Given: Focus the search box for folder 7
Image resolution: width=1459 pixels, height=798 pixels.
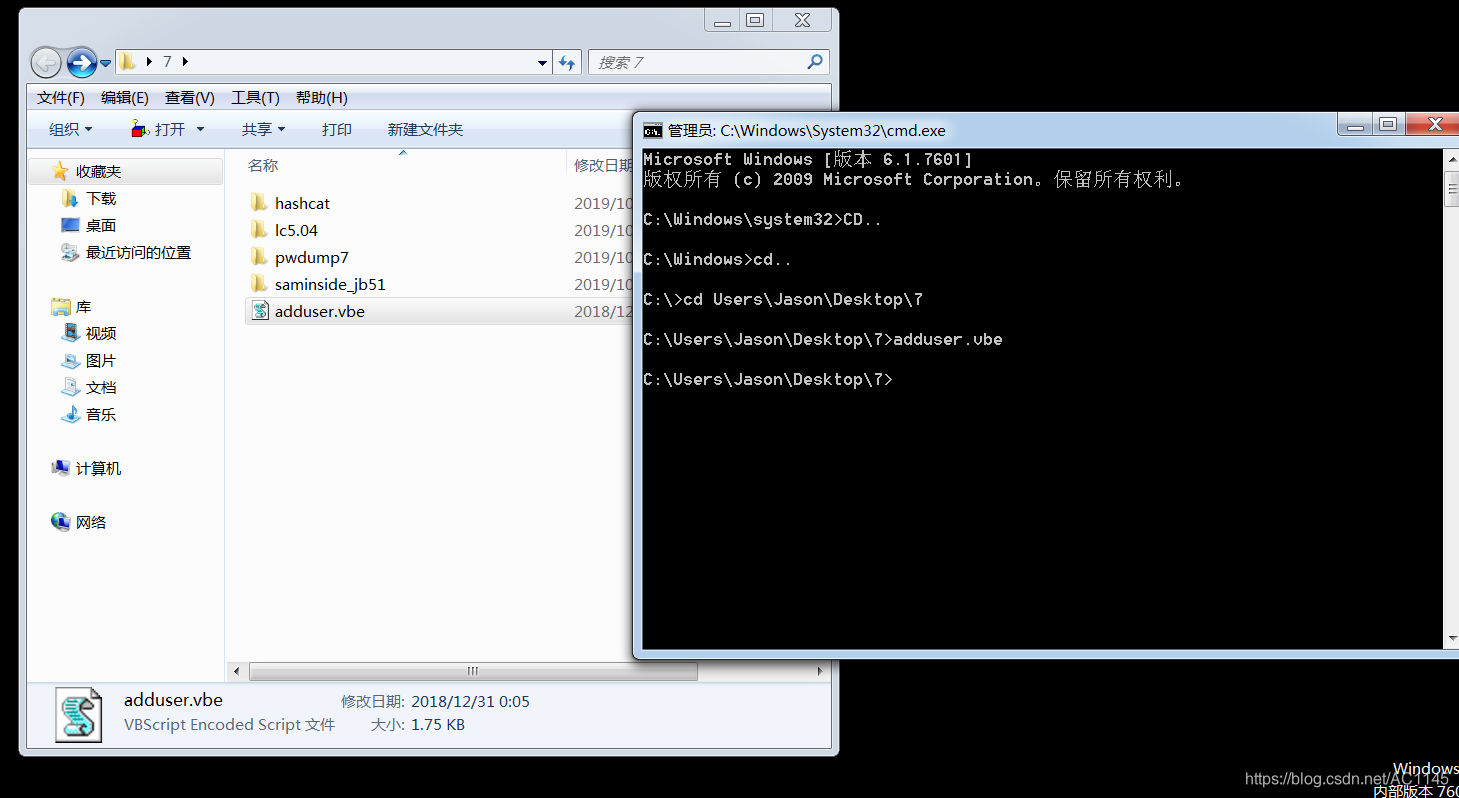Looking at the screenshot, I should 708,62.
